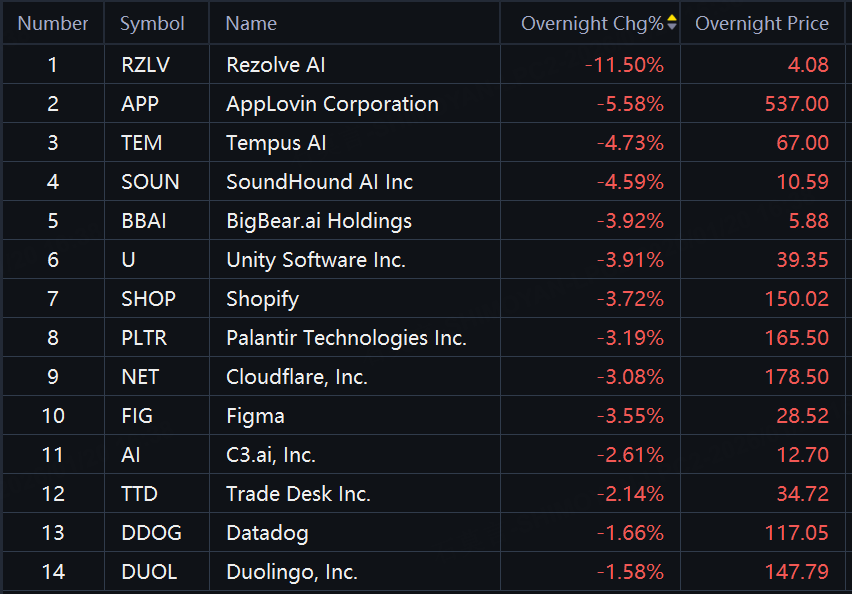Viewport: 852px width, 594px height.
Task: Open the AppLovin Corporation row
Action: coord(332,104)
